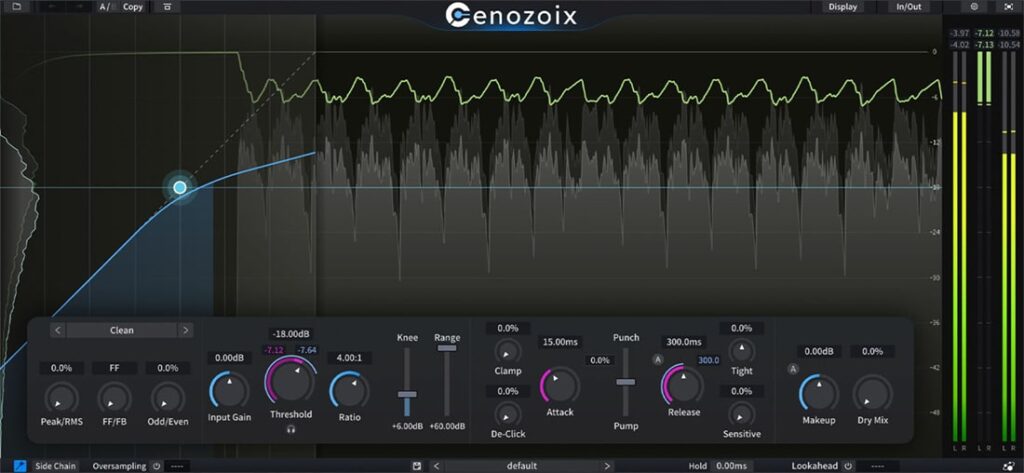This screenshot has width=1024, height=473.
Task: Edit the De-Click 0.0% value
Action: [x=508, y=391]
